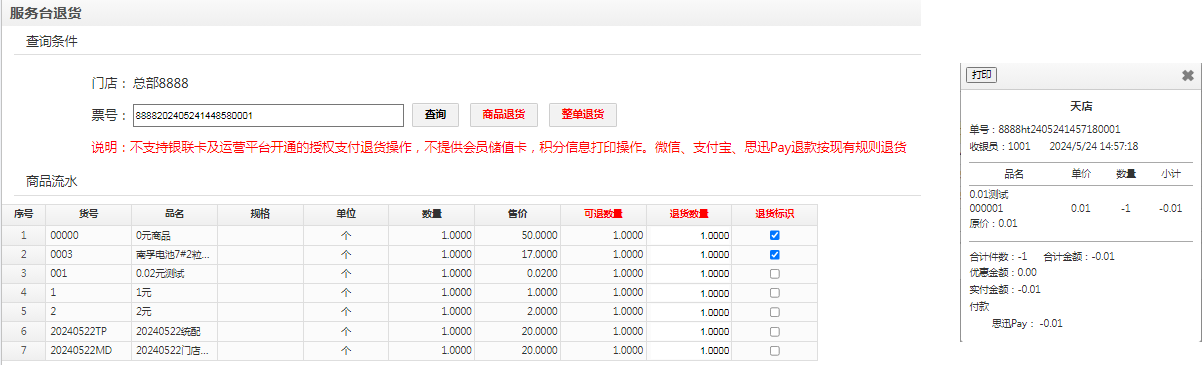Check return flag for 1元 row
The height and width of the screenshot is (365, 1202).
(x=775, y=293)
